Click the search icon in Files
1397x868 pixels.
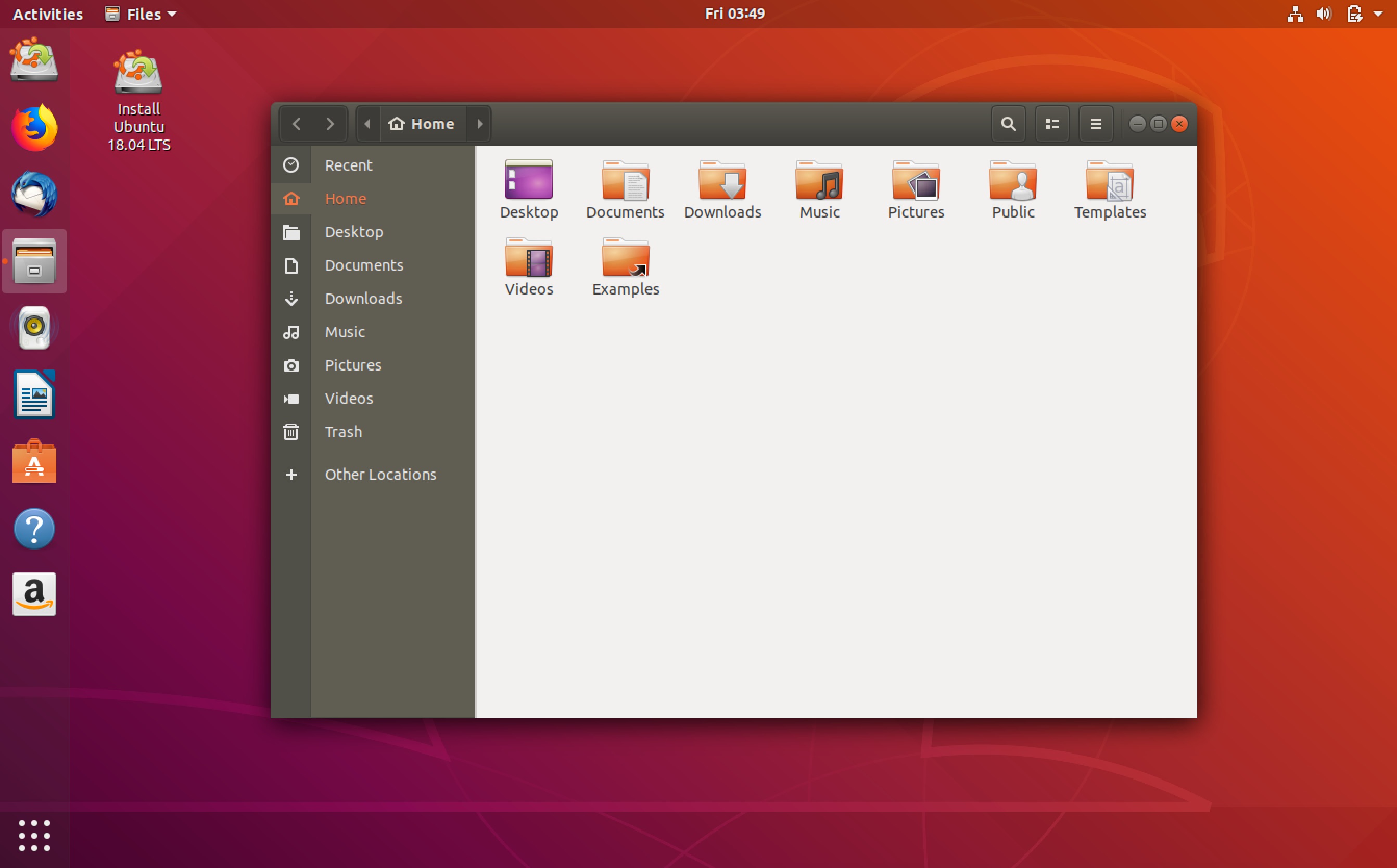[x=1007, y=124]
